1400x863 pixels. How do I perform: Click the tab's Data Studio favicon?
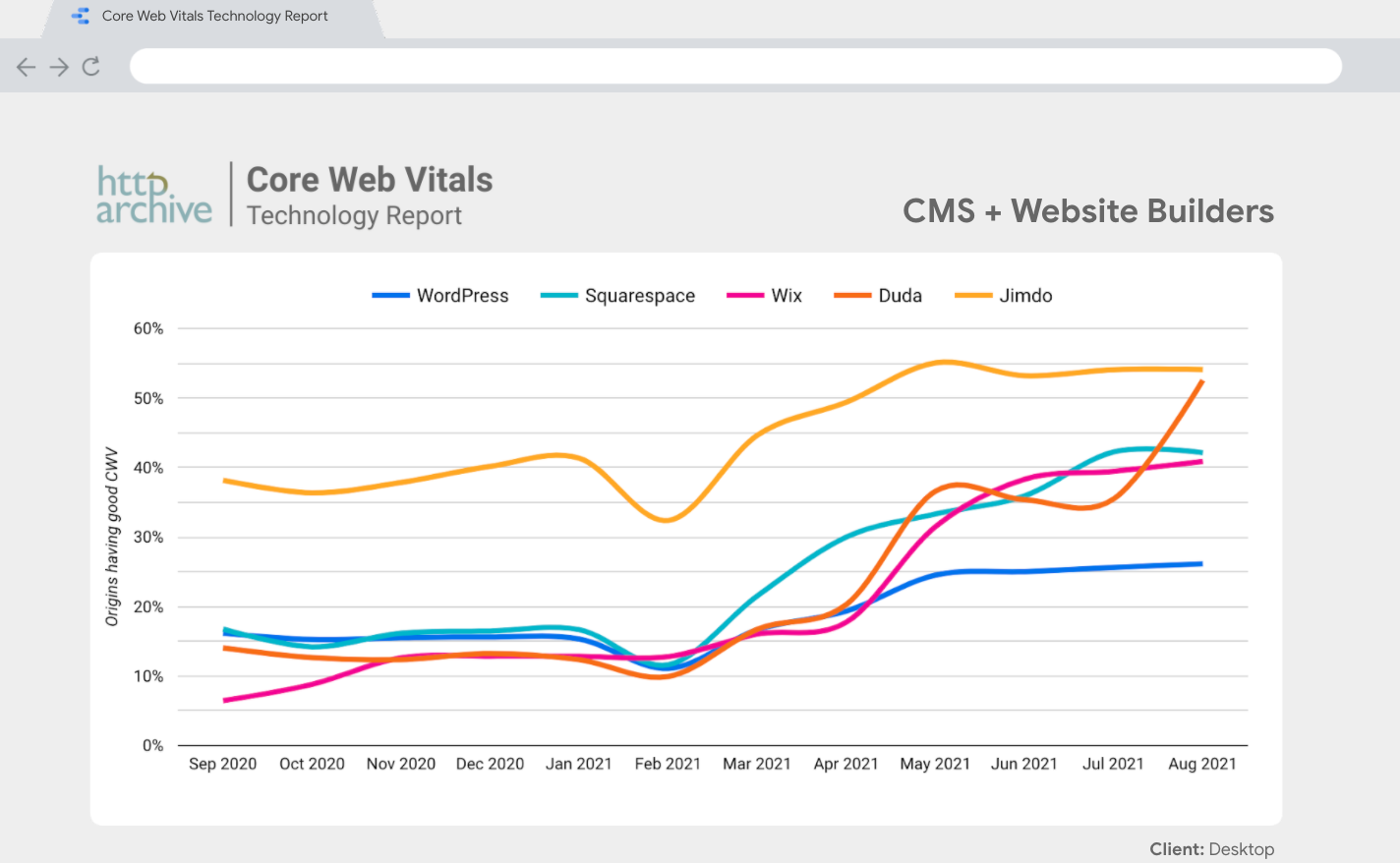(81, 16)
